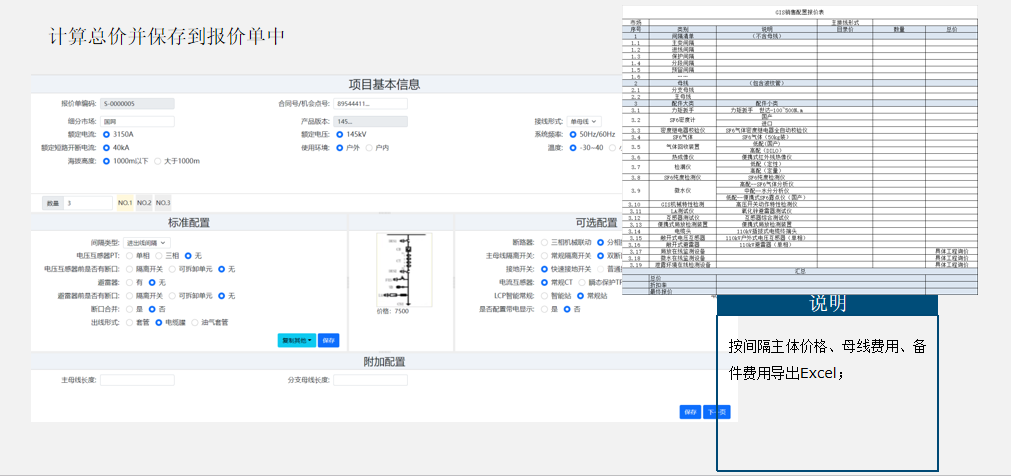This screenshot has width=1011, height=476.
Task: Select 常规隔离开关 for 主母线隔离开关
Action: 545,256
